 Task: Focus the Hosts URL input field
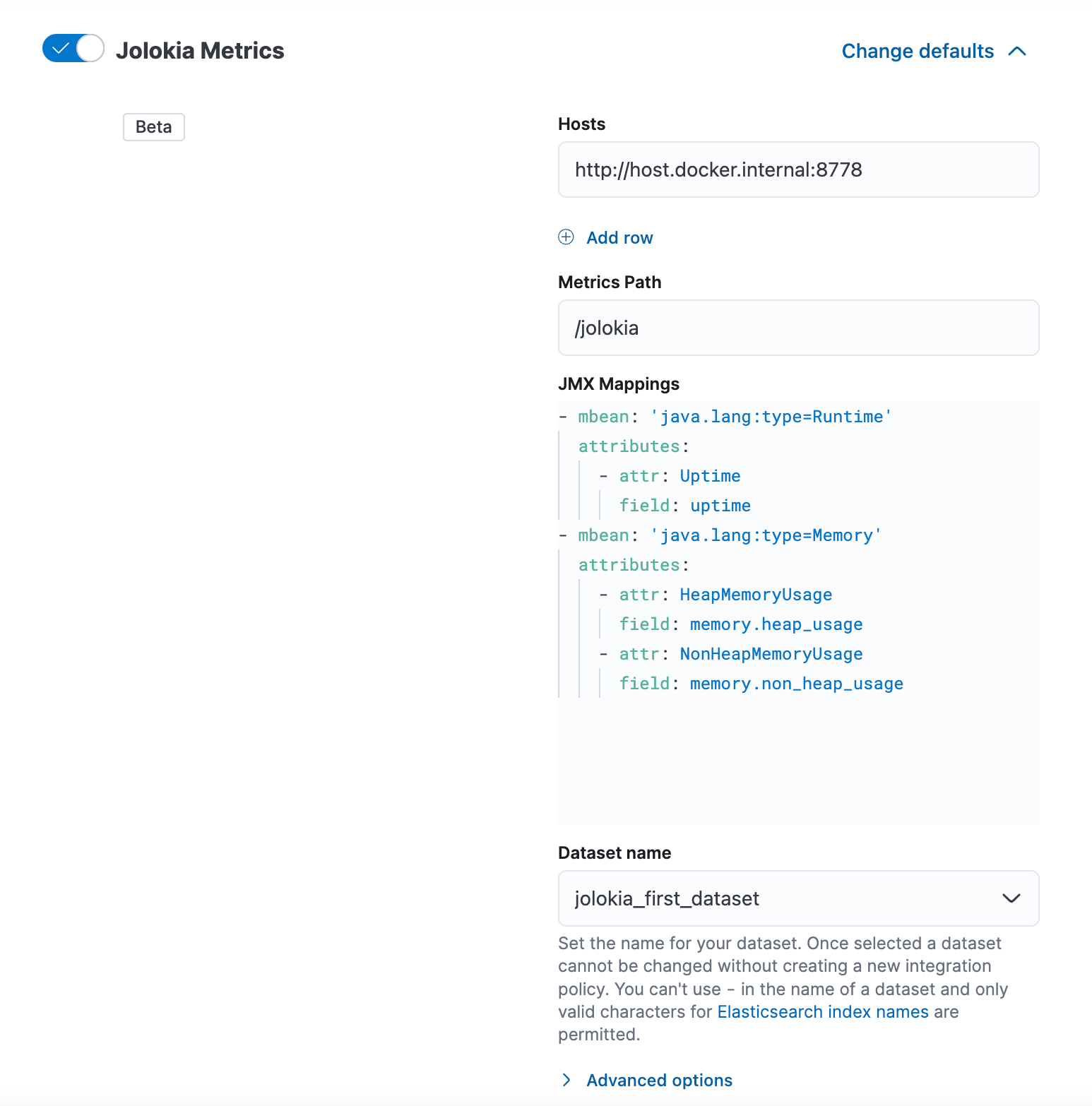(x=798, y=170)
